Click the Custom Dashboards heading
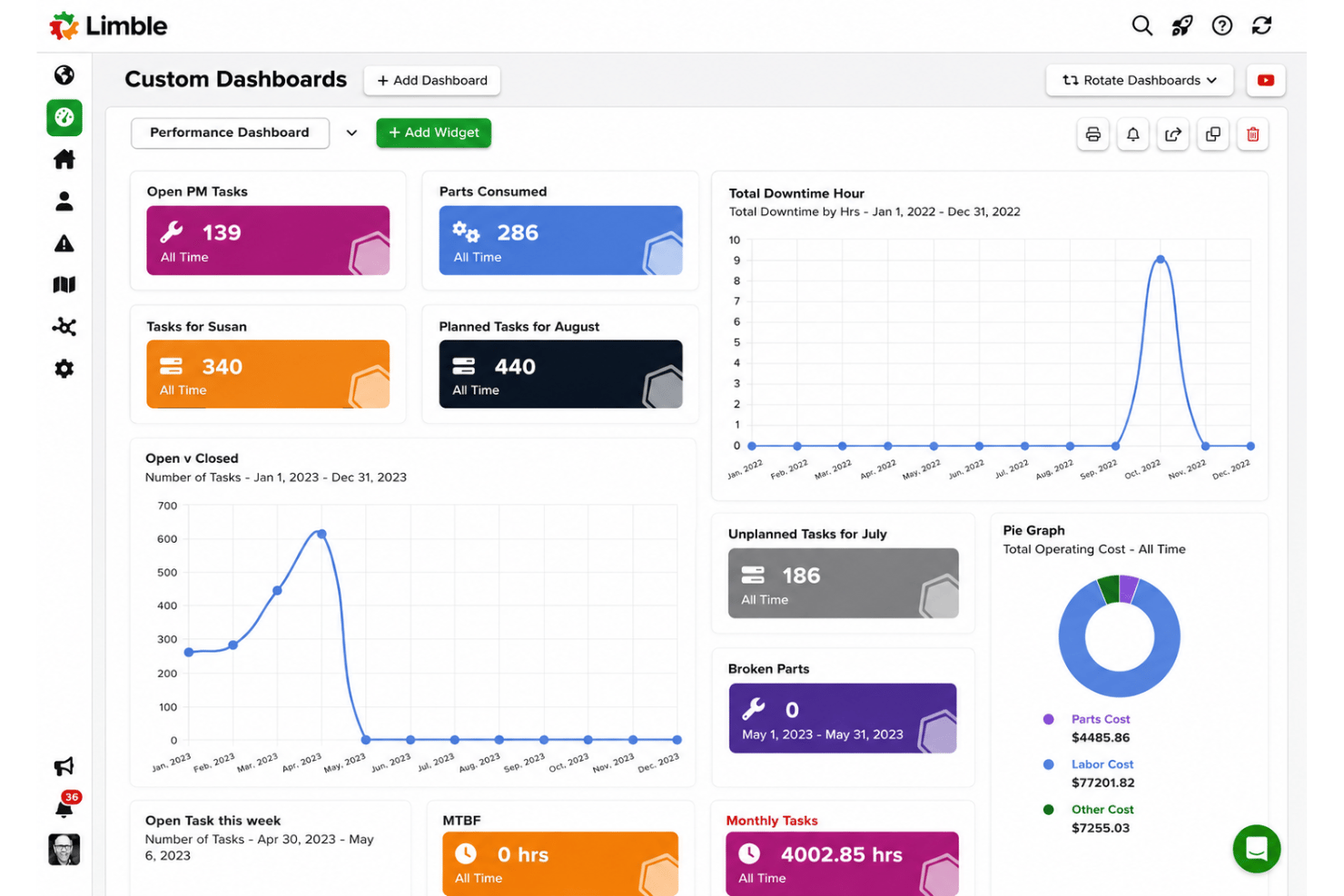The width and height of the screenshot is (1344, 896). [x=235, y=80]
